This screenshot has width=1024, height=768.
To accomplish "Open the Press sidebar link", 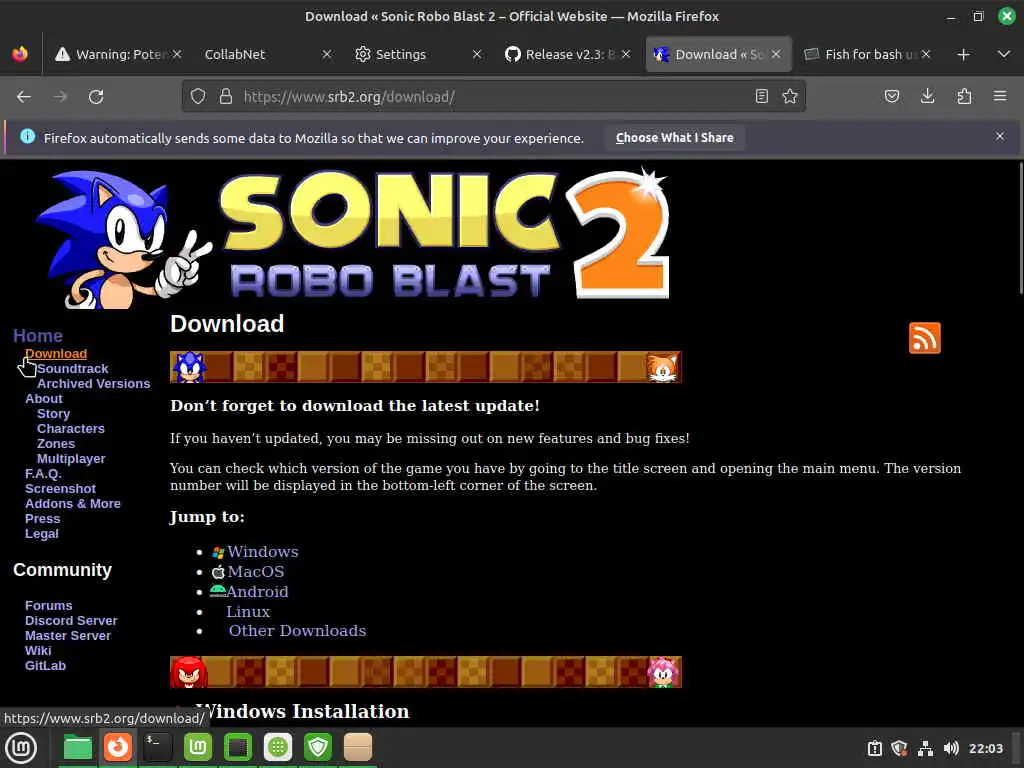I will click(42, 519).
